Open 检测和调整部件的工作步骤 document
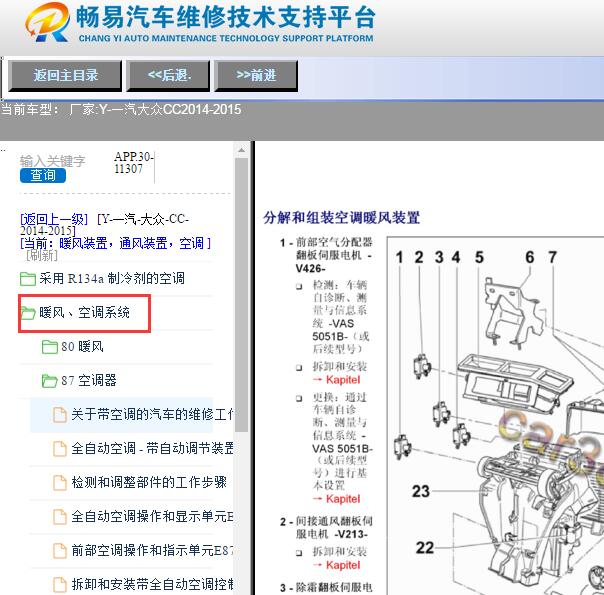This screenshot has width=604, height=595. 149,482
